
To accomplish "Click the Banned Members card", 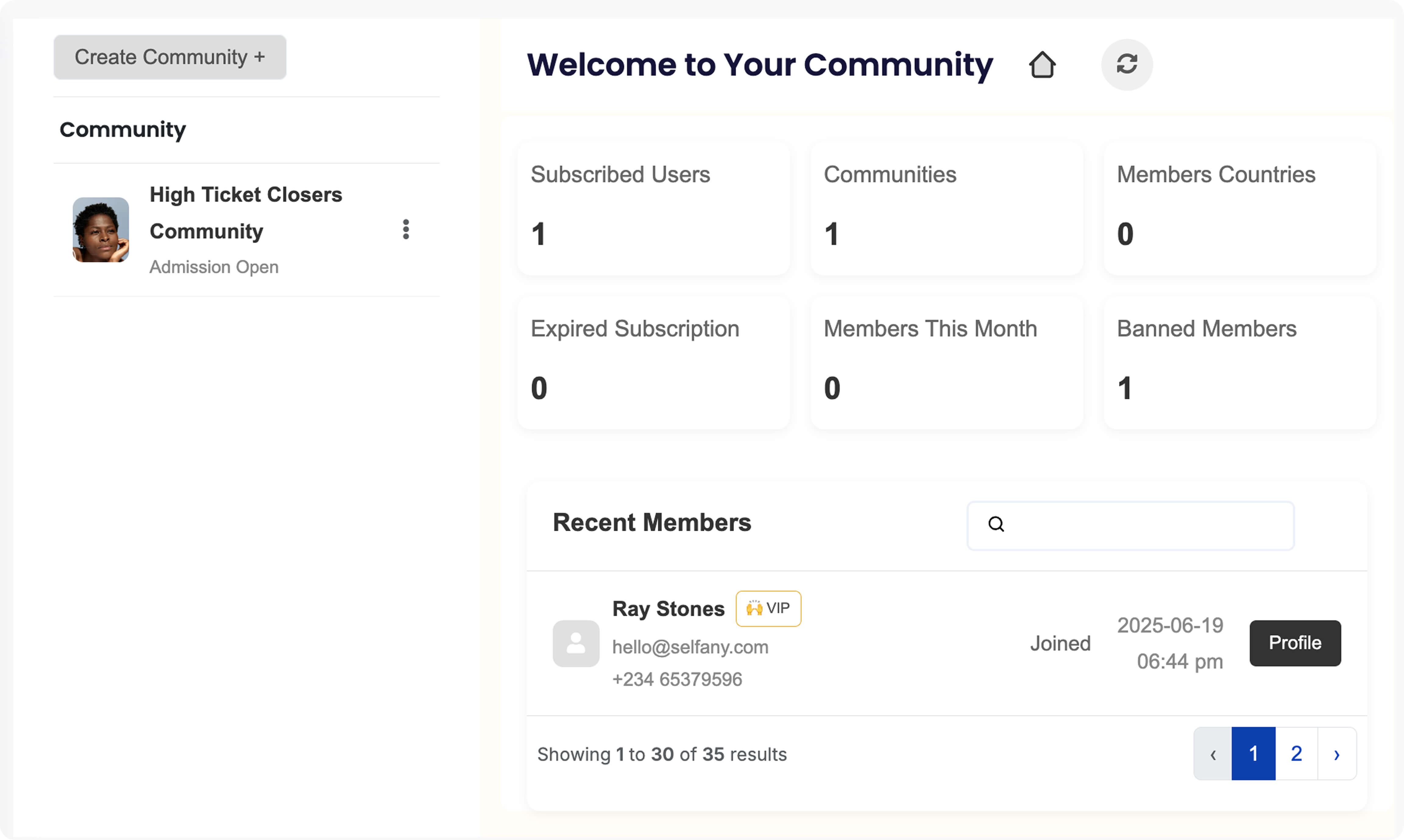I will tap(1240, 363).
